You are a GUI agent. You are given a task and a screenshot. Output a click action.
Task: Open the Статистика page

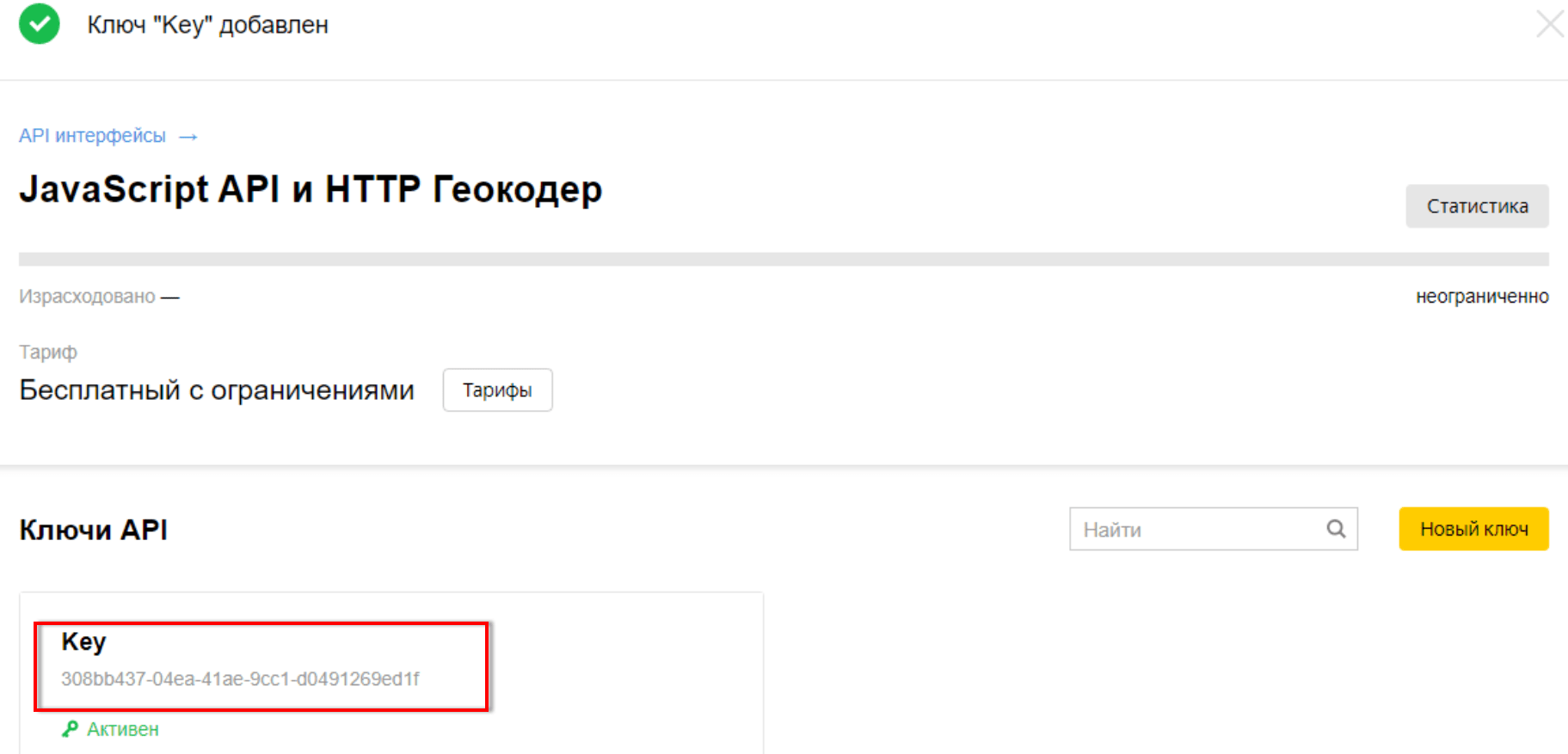(x=1477, y=206)
